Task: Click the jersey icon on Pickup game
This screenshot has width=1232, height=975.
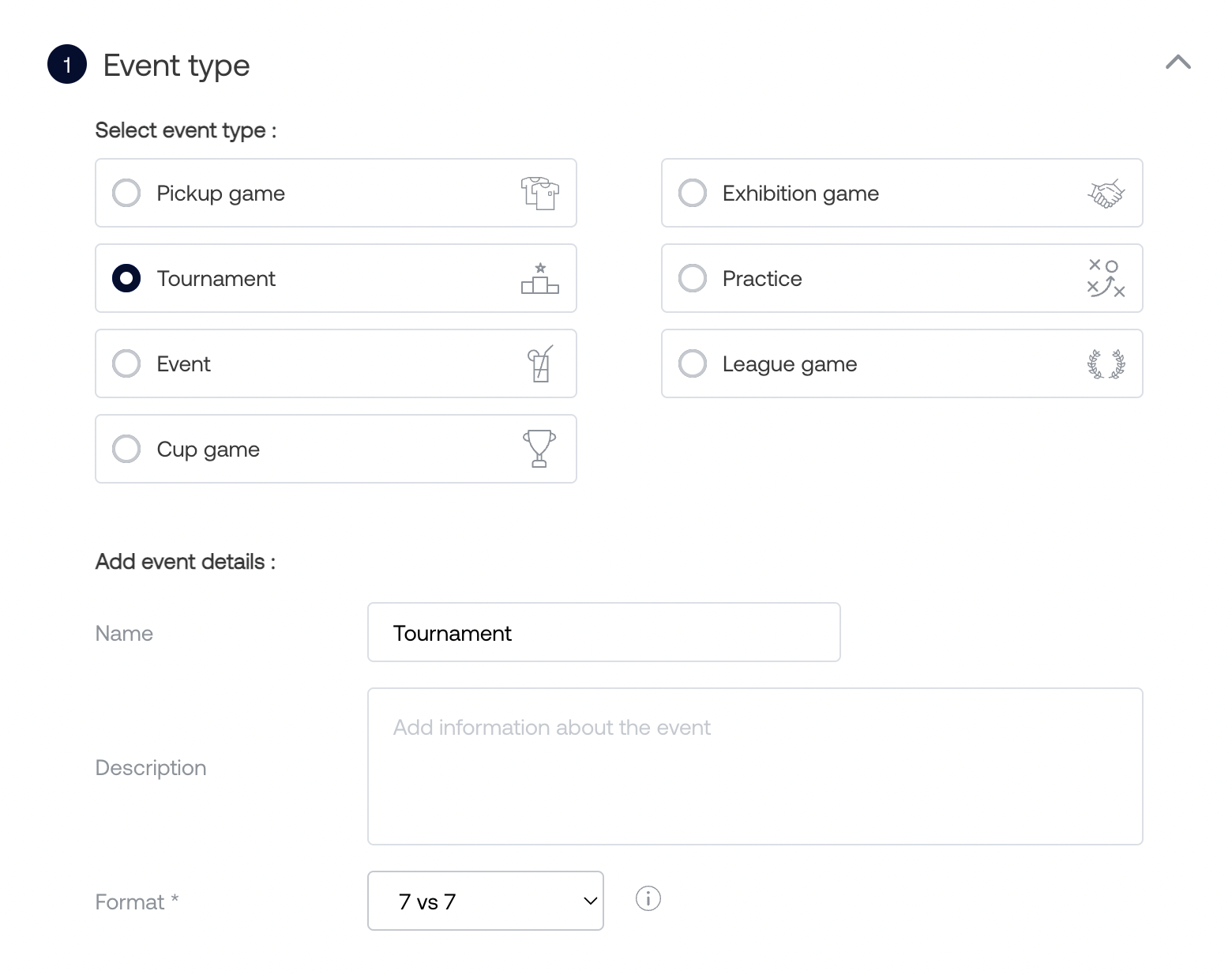Action: pos(539,193)
